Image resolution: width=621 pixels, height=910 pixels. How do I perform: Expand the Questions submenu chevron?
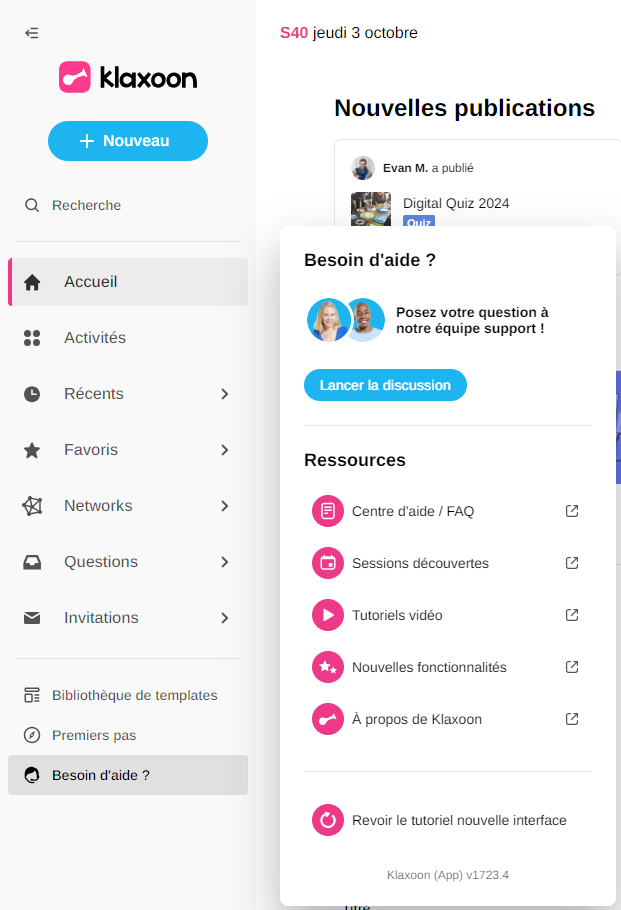pyautogui.click(x=225, y=562)
